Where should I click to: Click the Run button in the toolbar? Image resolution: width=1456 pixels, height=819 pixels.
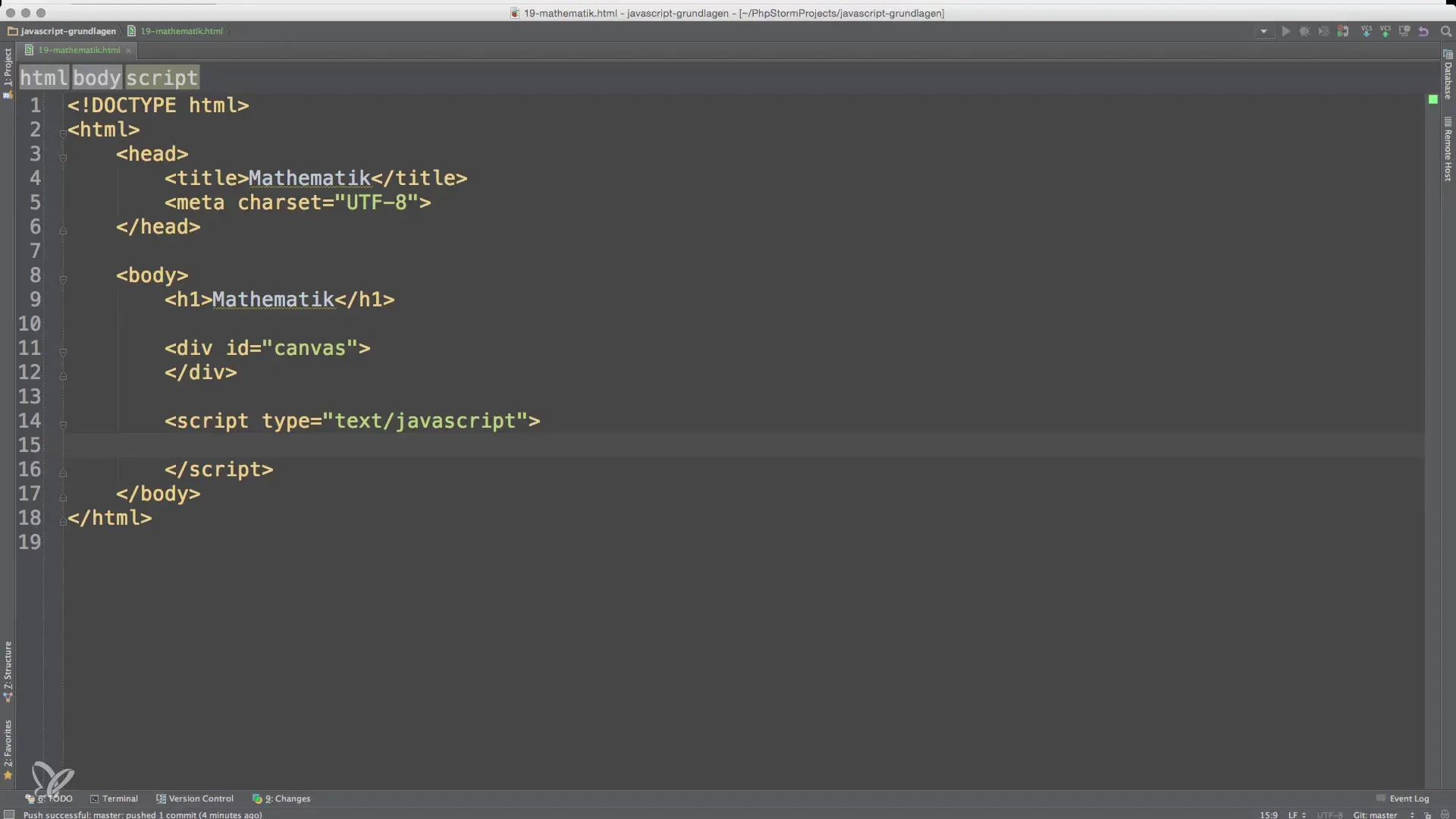[x=1285, y=31]
